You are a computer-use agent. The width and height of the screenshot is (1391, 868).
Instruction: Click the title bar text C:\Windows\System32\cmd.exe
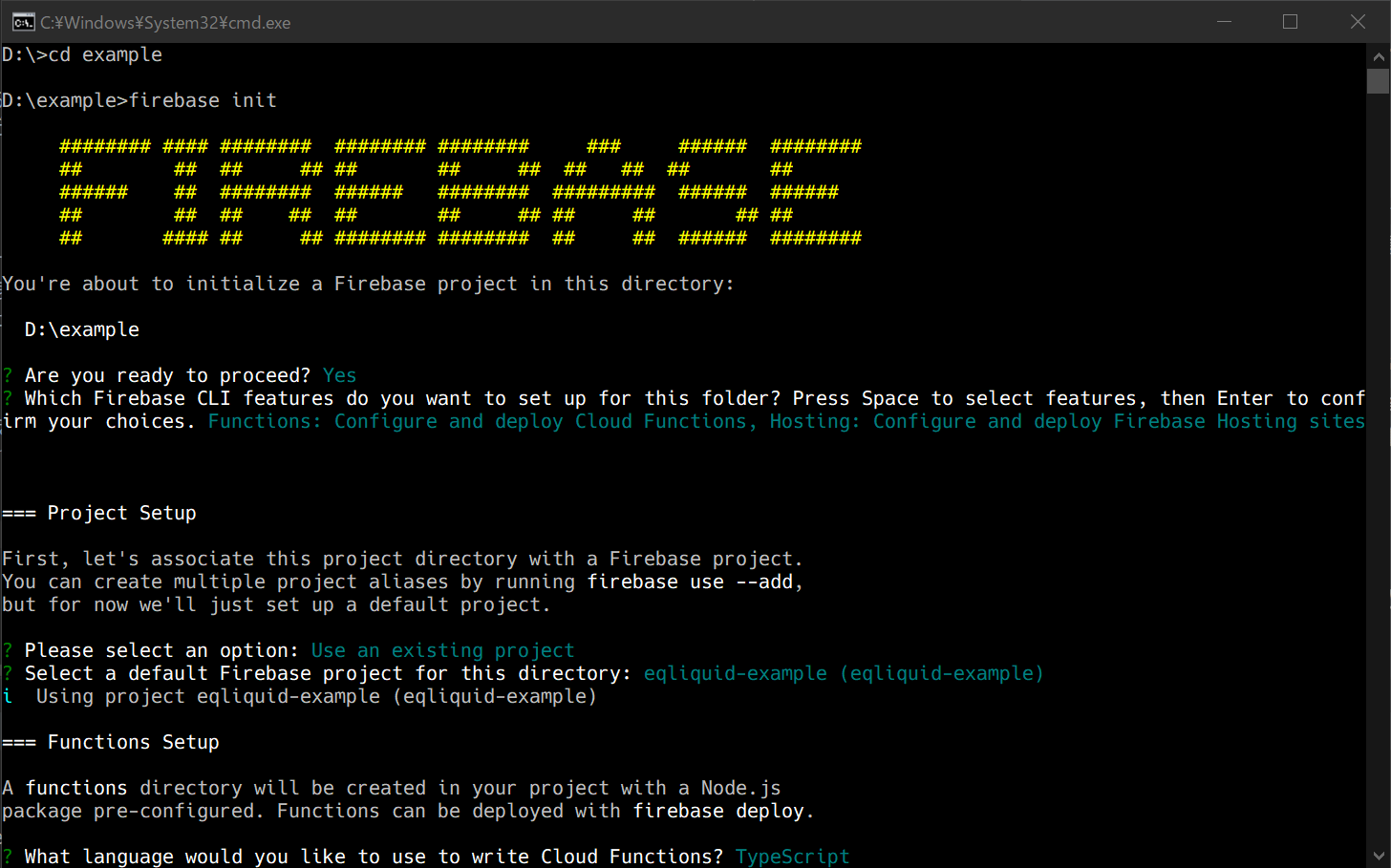pos(165,23)
